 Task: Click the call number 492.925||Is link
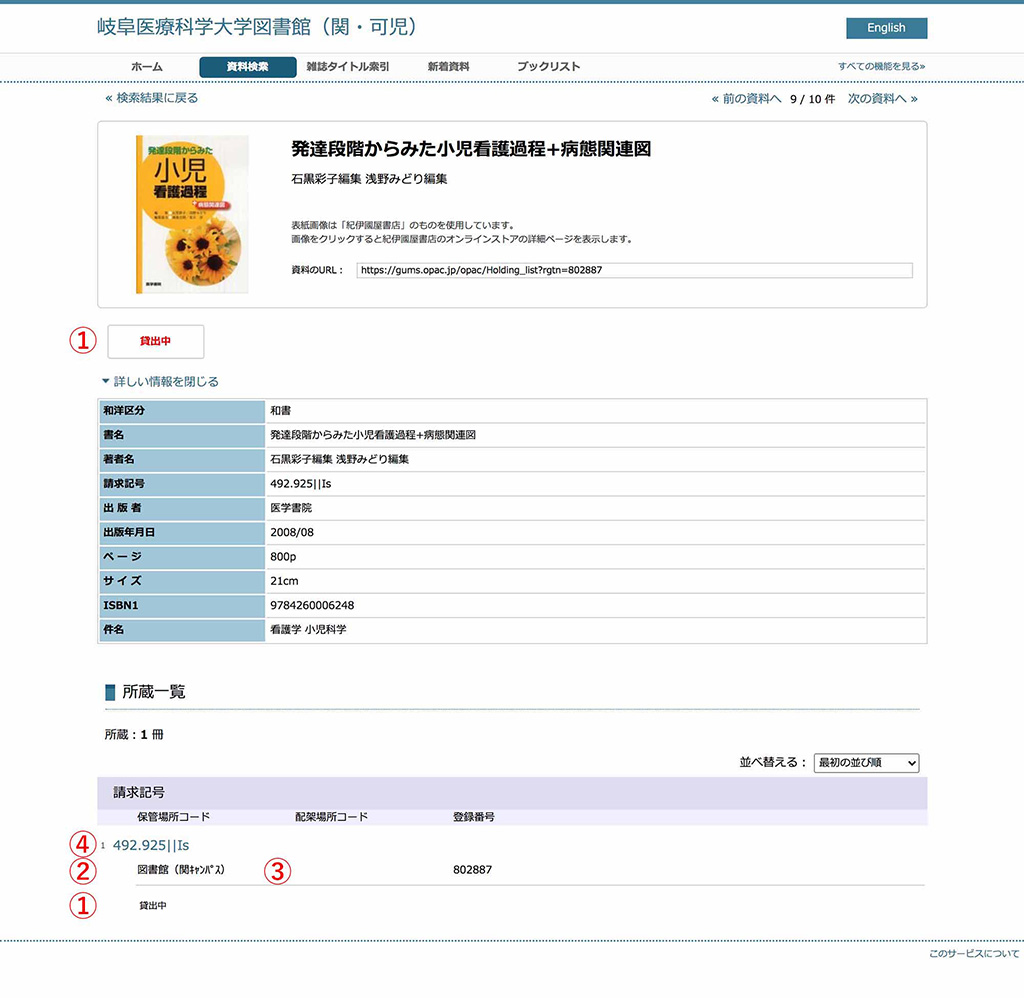tap(151, 846)
